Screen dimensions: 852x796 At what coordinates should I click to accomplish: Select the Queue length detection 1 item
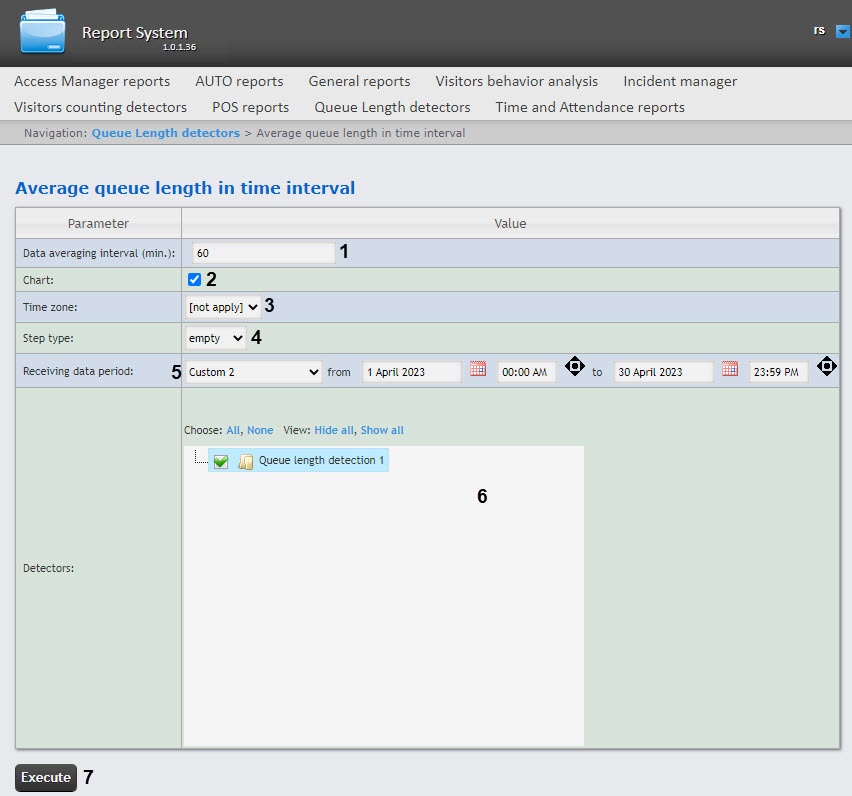click(x=321, y=460)
